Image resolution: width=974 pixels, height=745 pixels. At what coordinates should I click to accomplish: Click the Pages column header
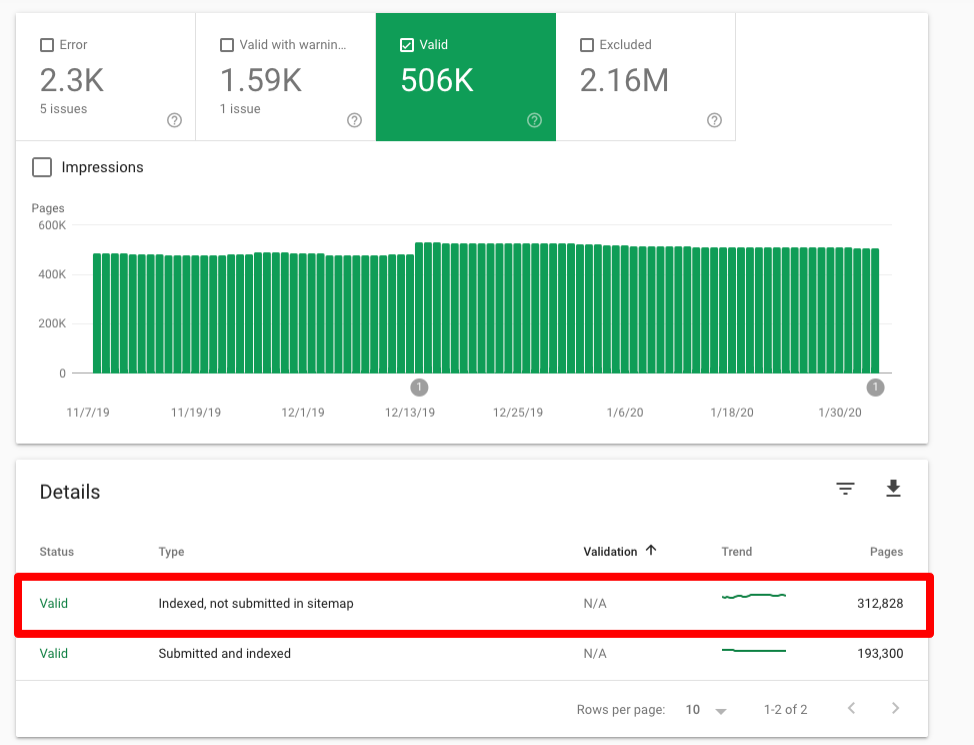pyautogui.click(x=886, y=552)
